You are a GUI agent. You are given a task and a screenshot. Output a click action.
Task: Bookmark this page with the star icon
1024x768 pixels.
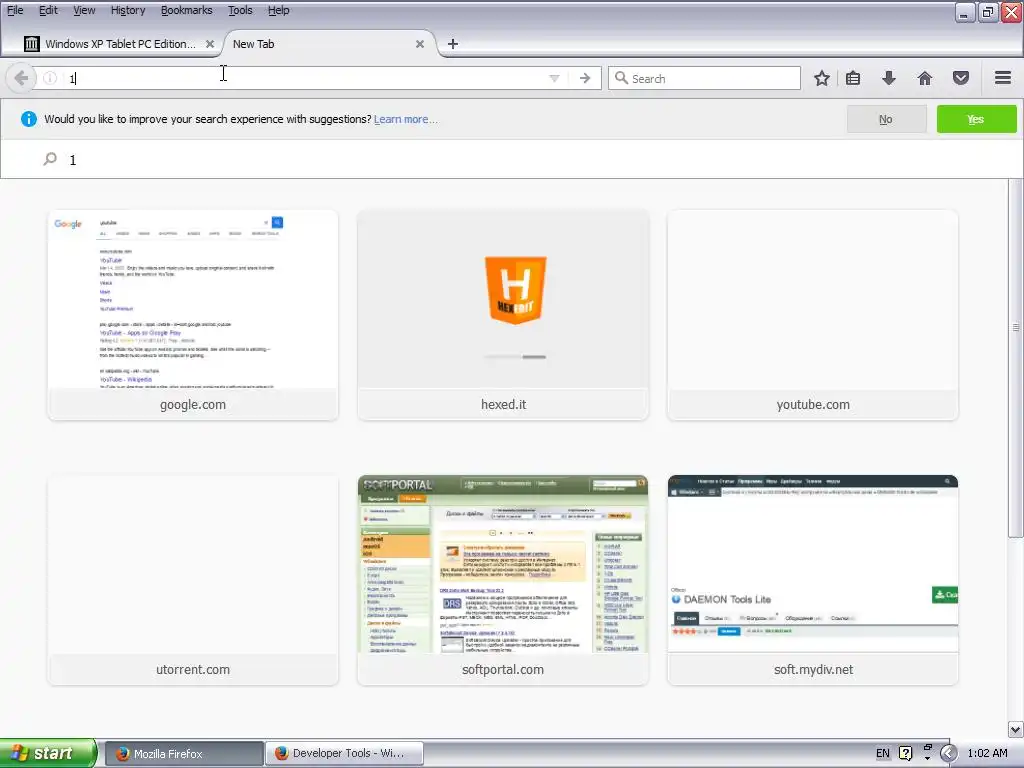822,78
